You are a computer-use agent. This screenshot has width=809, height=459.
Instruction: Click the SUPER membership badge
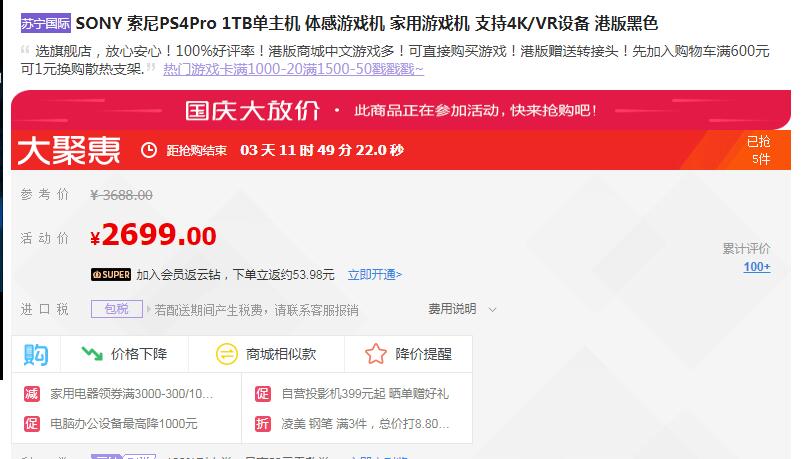(111, 274)
